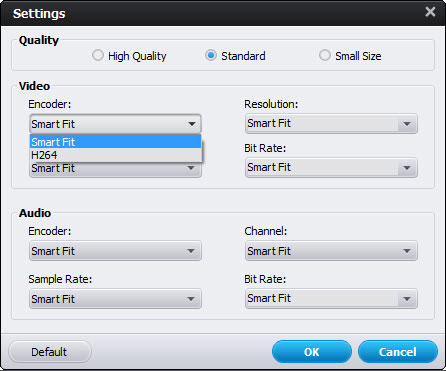Select the Small Size radio button
446x371 pixels.
point(325,55)
